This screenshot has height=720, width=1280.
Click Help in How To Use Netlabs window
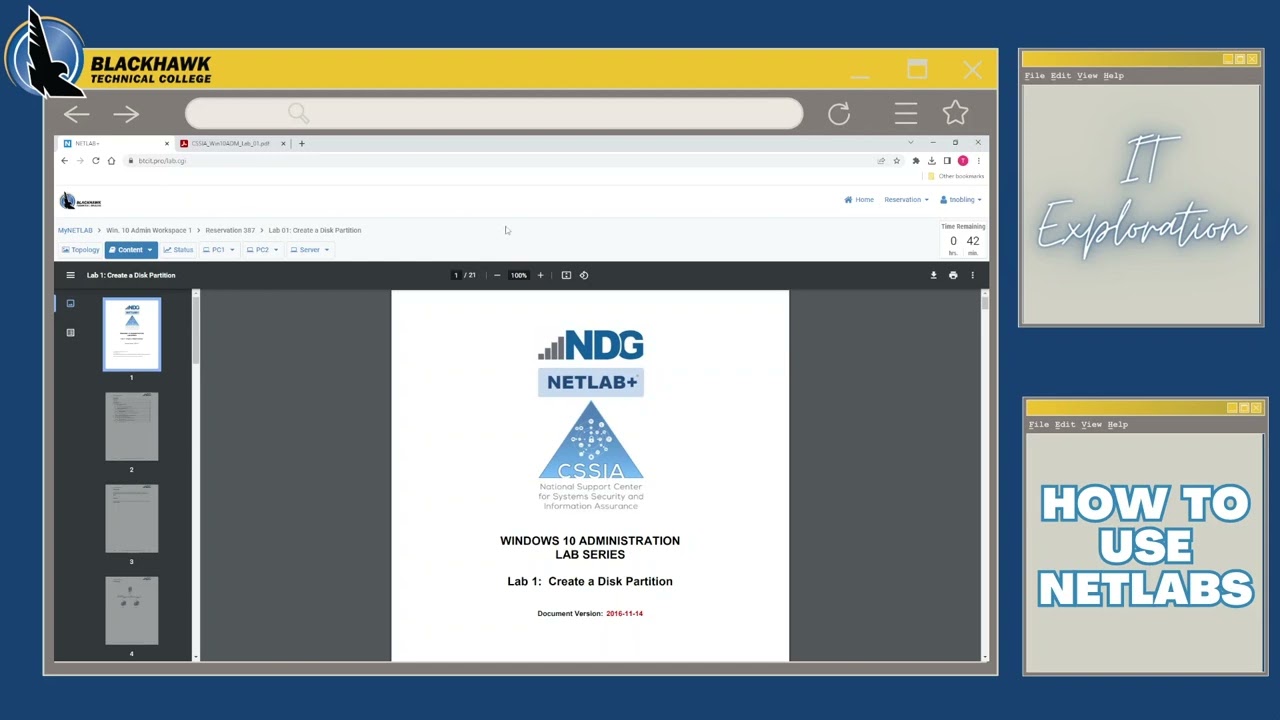point(1118,425)
